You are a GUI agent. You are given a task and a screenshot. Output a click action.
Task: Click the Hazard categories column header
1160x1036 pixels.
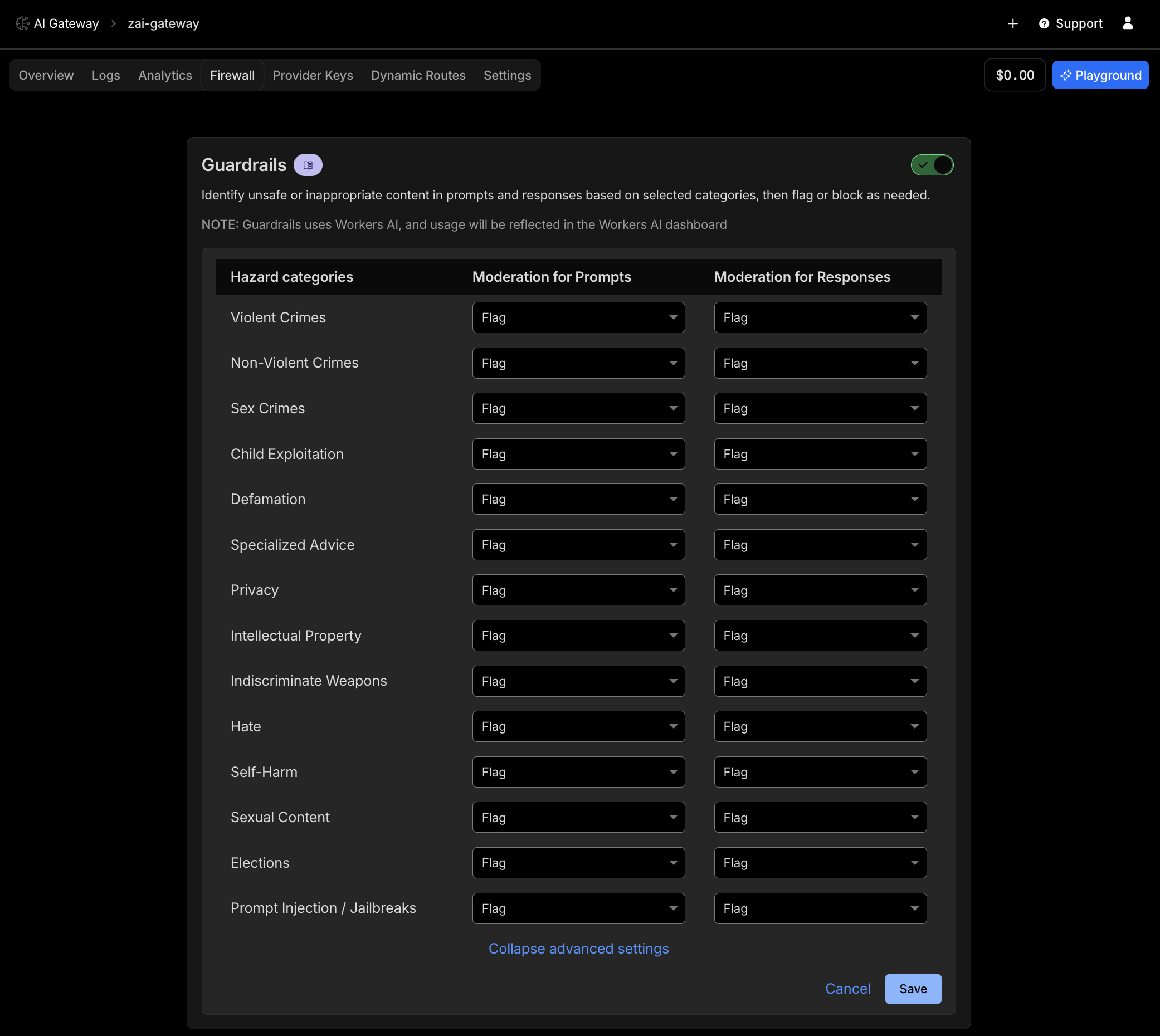pyautogui.click(x=291, y=277)
